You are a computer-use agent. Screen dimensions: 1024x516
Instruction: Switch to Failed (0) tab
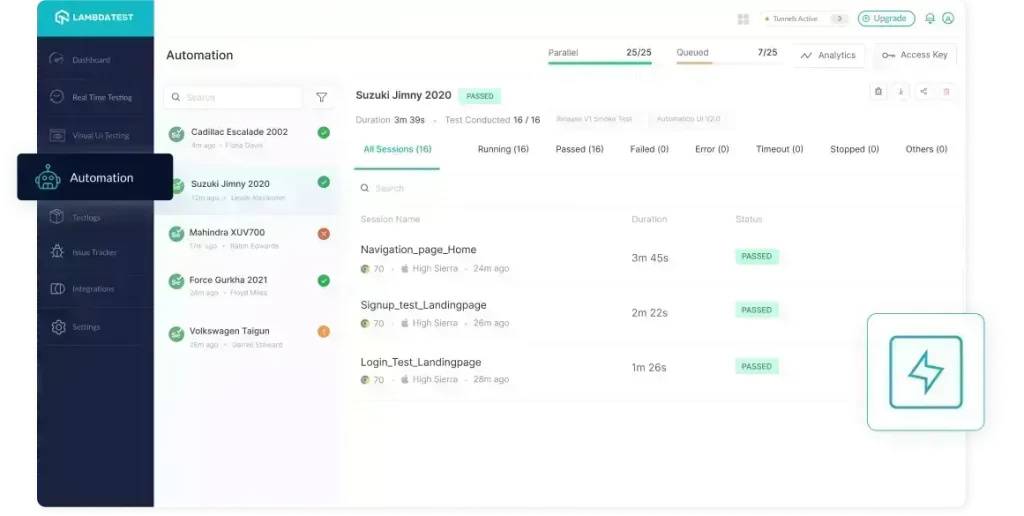pos(649,150)
